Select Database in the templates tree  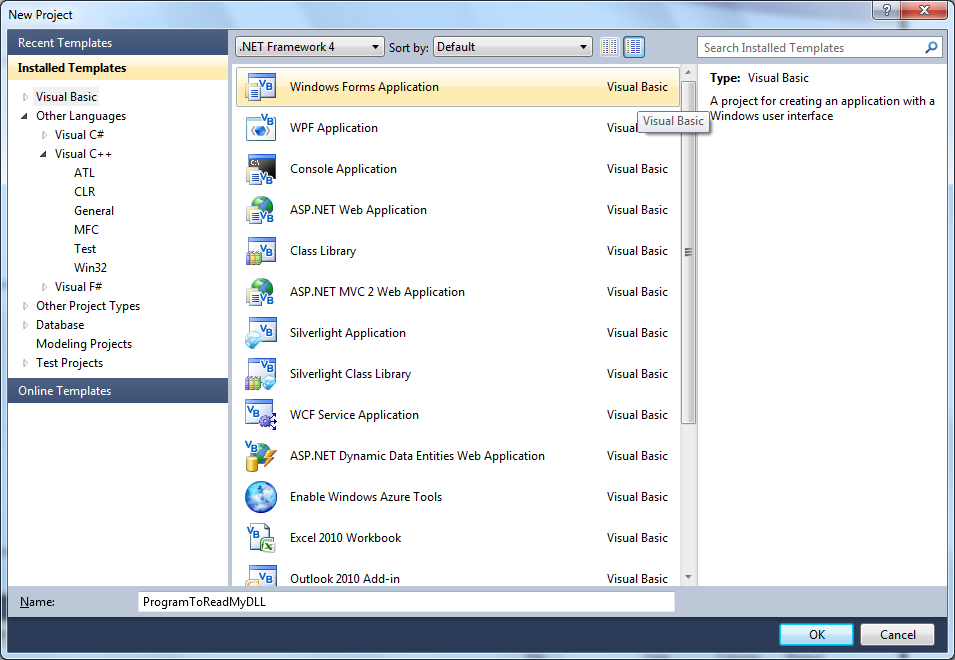(60, 325)
